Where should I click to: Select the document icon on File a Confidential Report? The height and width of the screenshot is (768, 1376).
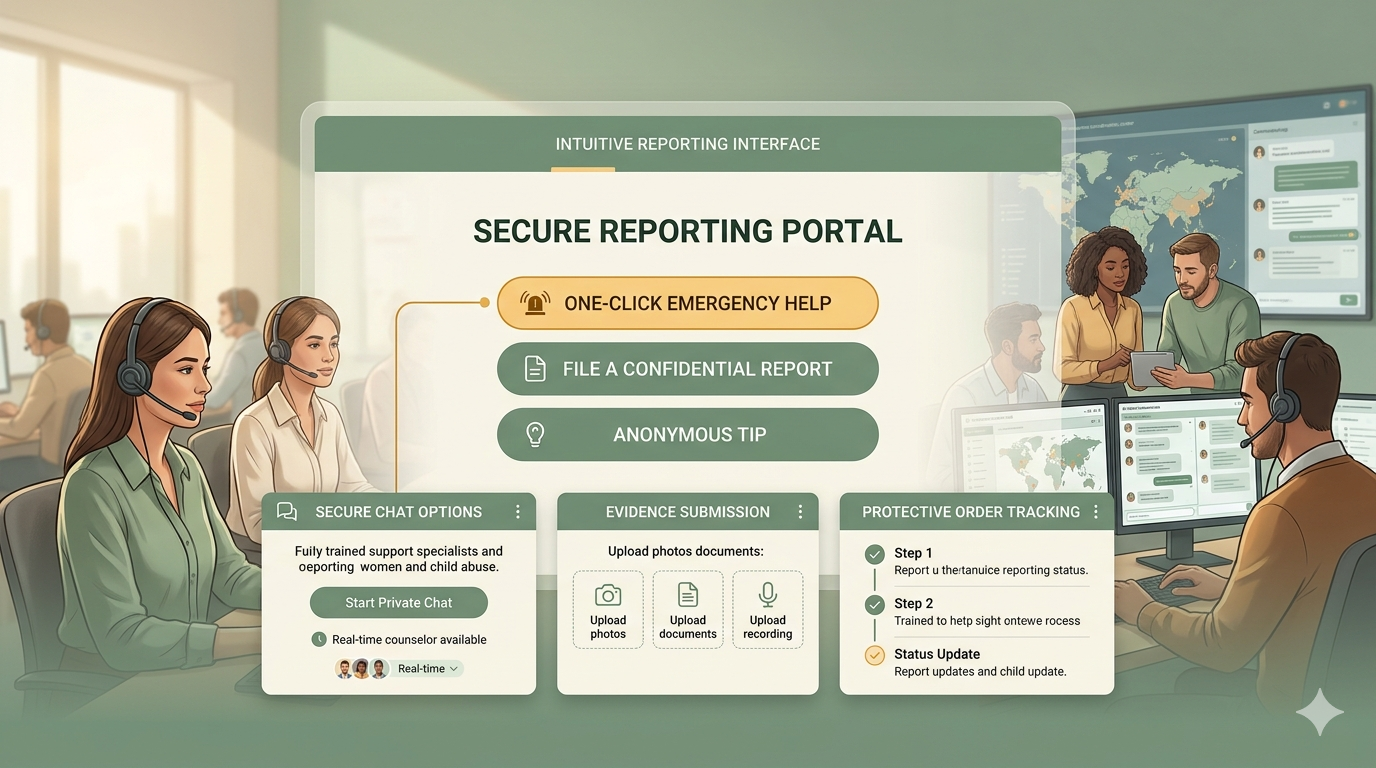[535, 368]
